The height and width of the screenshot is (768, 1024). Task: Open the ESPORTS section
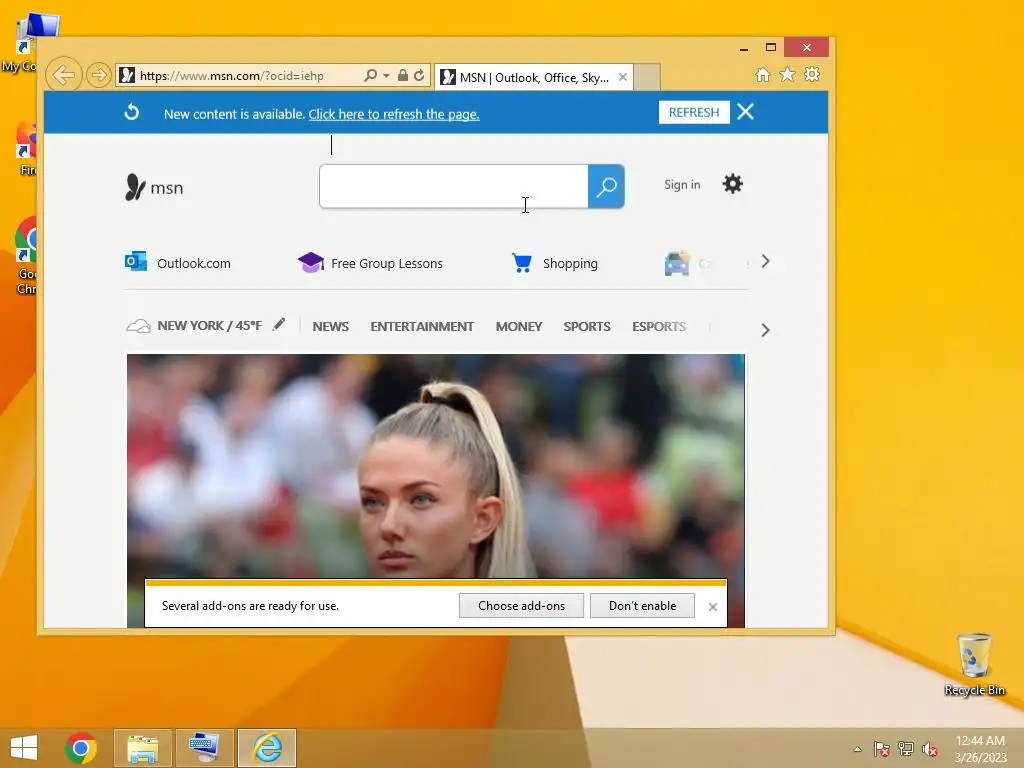[658, 326]
